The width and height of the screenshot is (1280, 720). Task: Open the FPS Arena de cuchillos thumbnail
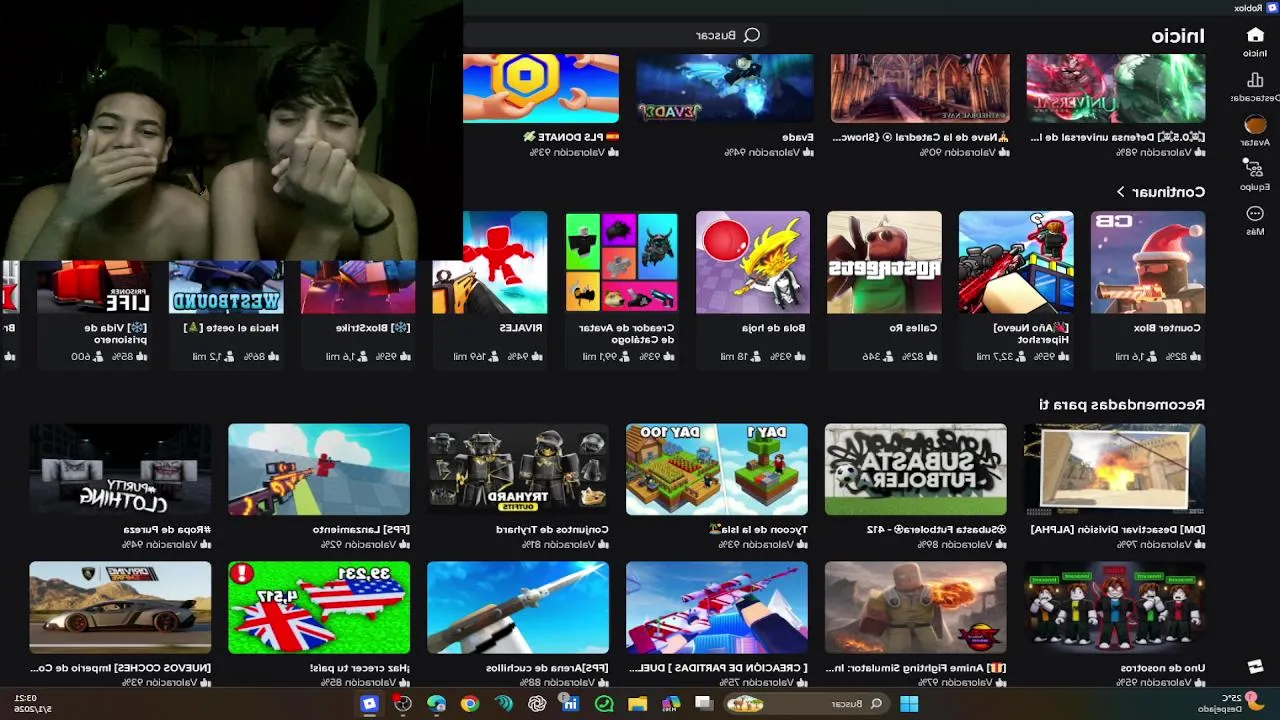point(518,608)
